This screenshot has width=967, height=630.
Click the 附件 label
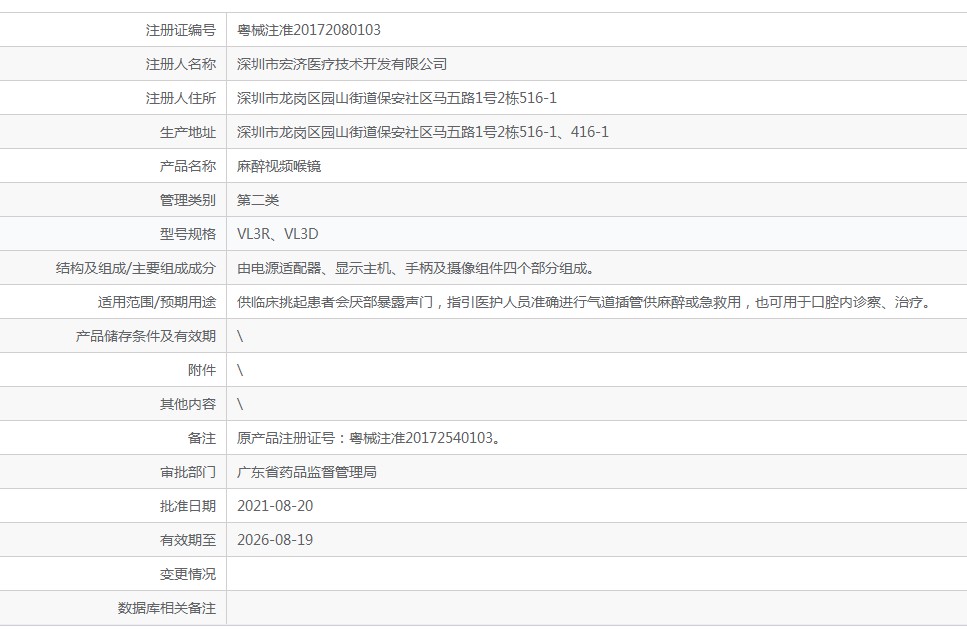click(202, 370)
